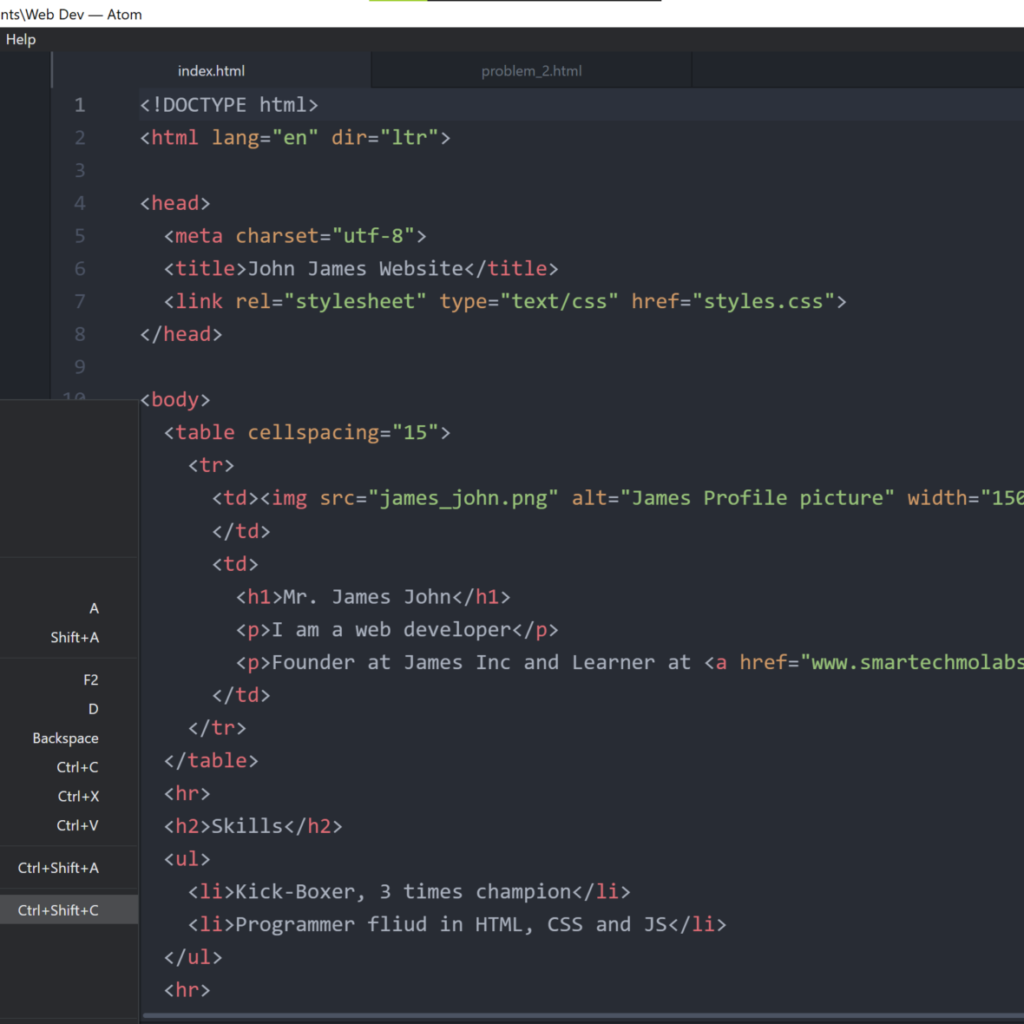The image size is (1024, 1024).
Task: Open the Help menu
Action: (20, 39)
